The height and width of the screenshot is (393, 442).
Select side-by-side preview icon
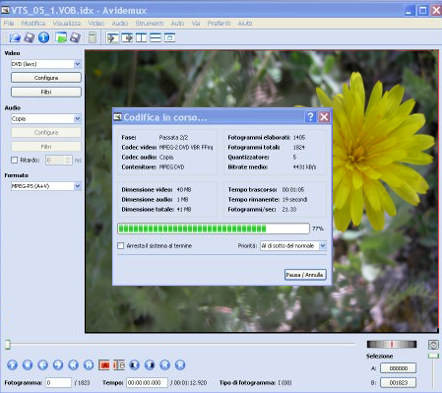click(x=141, y=38)
